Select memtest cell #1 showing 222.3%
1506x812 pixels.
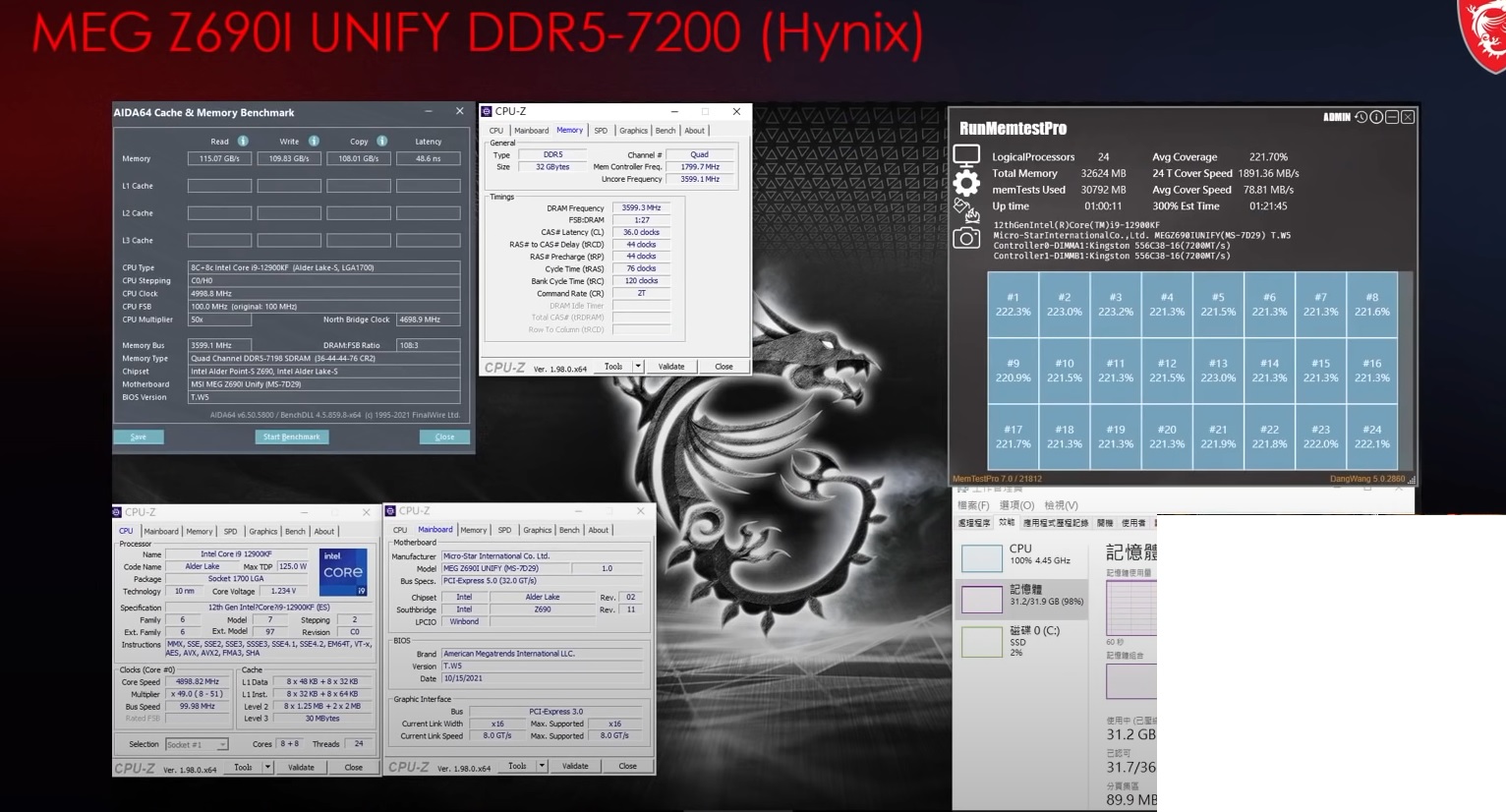click(x=1014, y=304)
